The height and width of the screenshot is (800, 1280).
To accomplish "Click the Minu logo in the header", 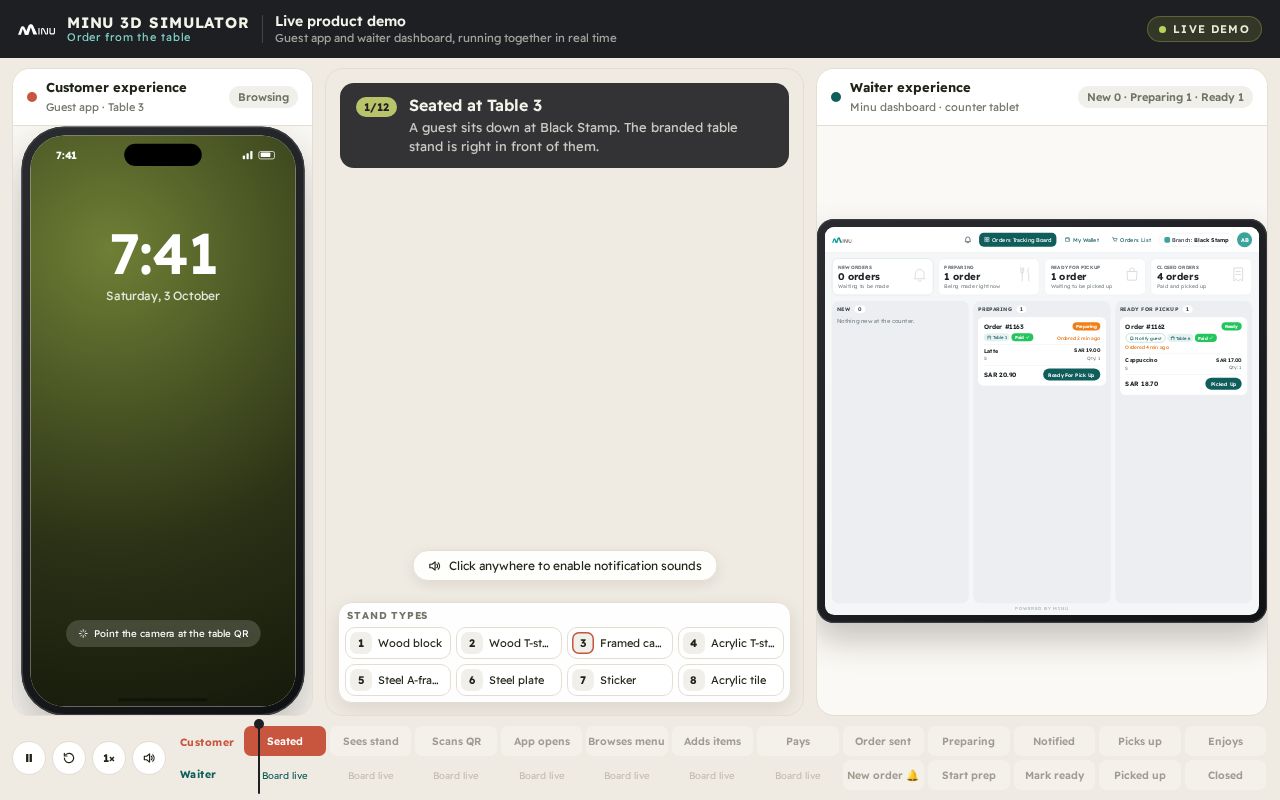I will 37,30.
